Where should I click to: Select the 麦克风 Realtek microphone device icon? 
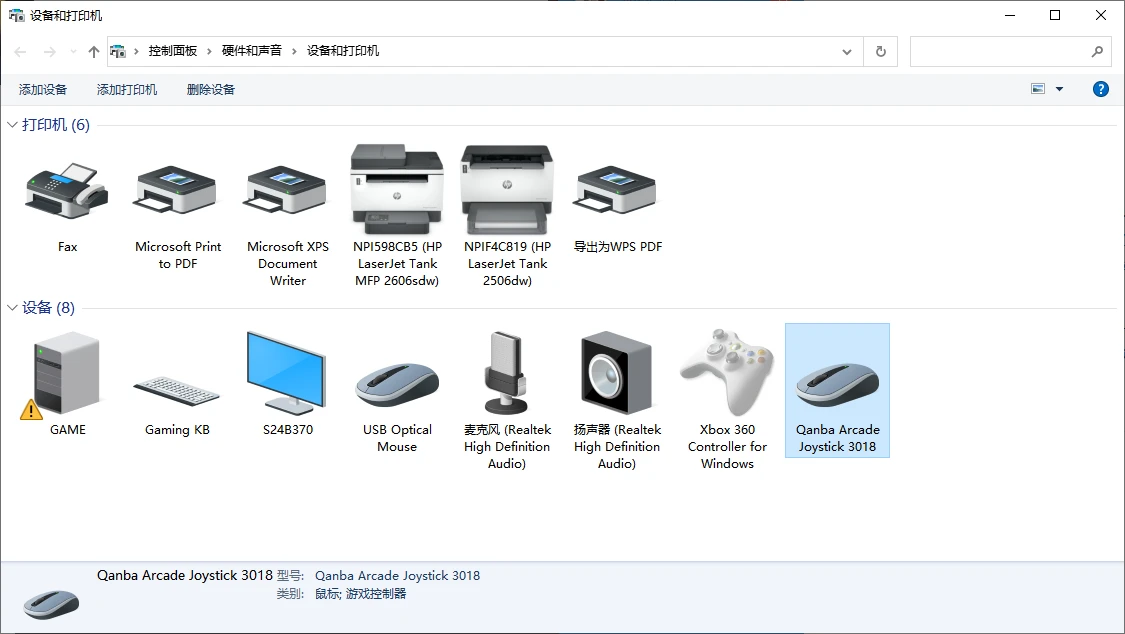click(507, 373)
